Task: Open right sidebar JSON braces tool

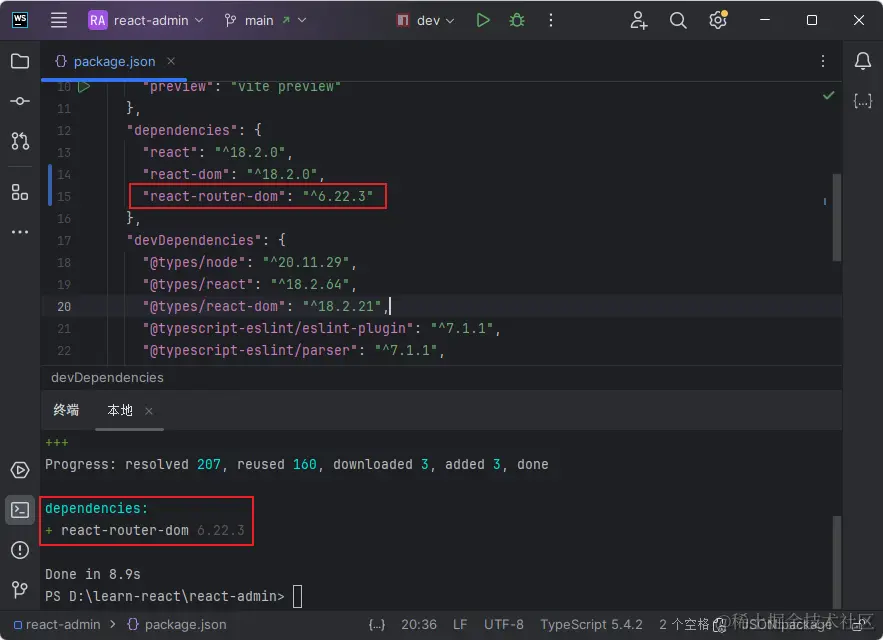Action: point(863,101)
